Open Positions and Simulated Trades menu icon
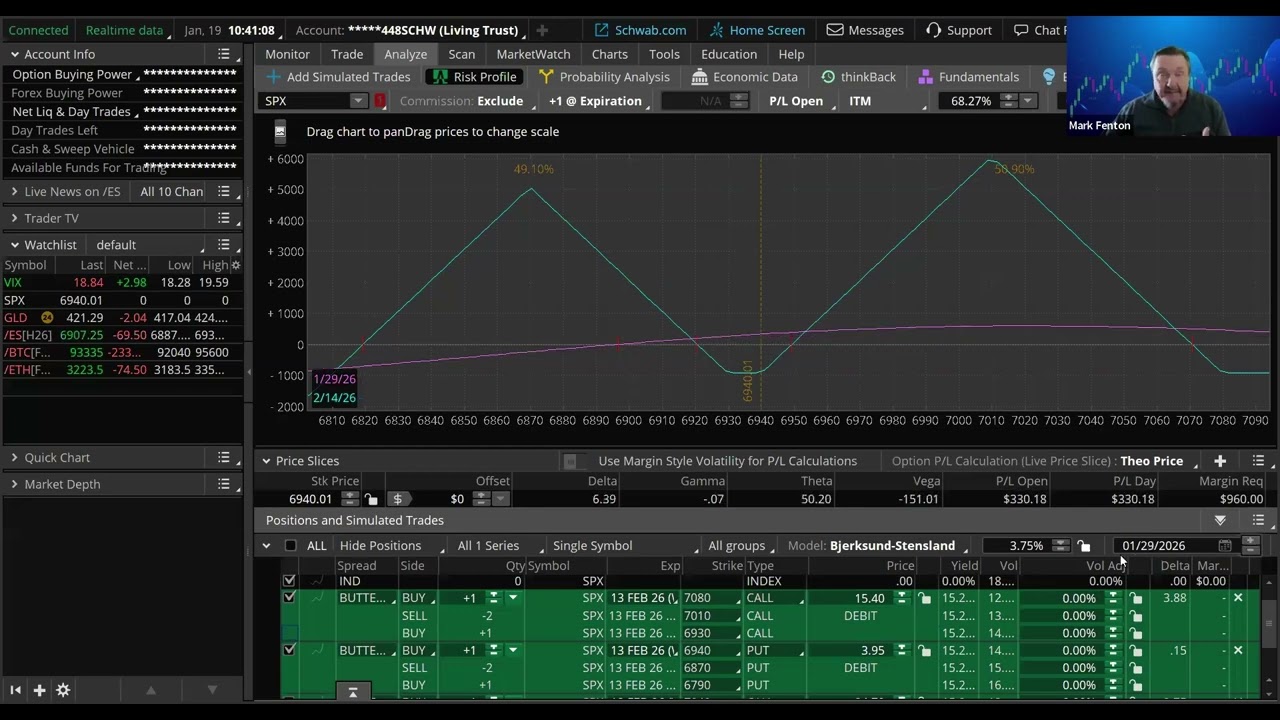The image size is (1280, 720). (1258, 520)
